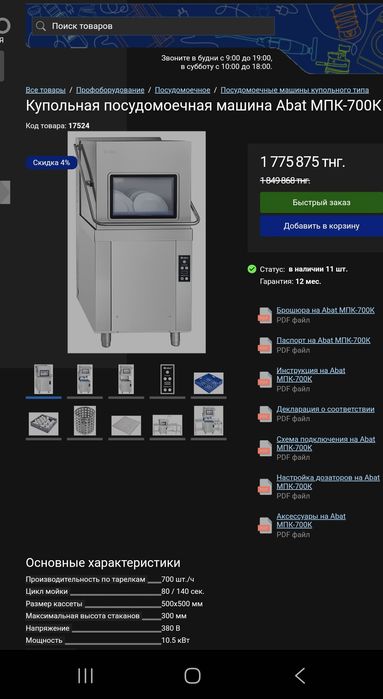Open 'Брошюра на Abat МПК-700К' PDF link
Image resolution: width=383 pixels, height=699 pixels.
pos(325,310)
